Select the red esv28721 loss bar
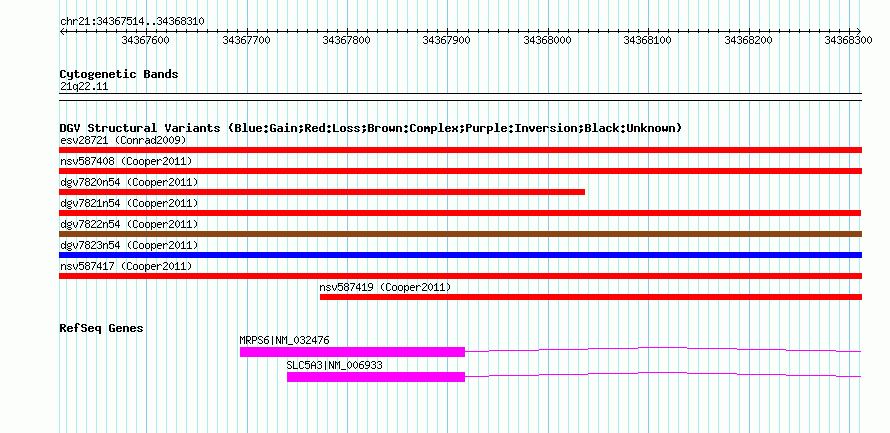This screenshot has width=890, height=433. [x=460, y=150]
